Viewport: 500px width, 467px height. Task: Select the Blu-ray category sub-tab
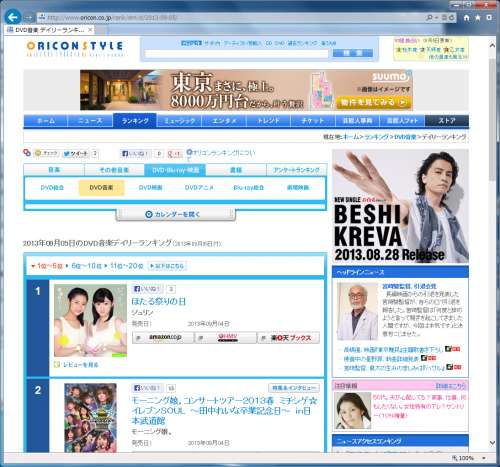(x=248, y=188)
